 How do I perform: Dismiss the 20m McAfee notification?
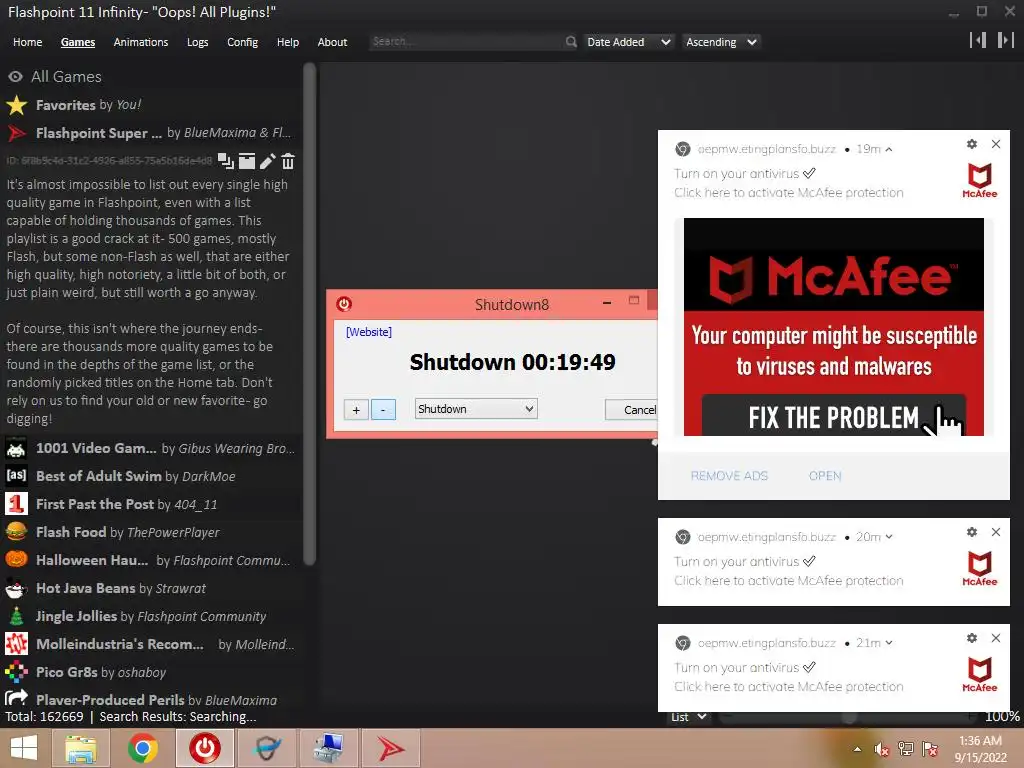pyautogui.click(x=996, y=532)
